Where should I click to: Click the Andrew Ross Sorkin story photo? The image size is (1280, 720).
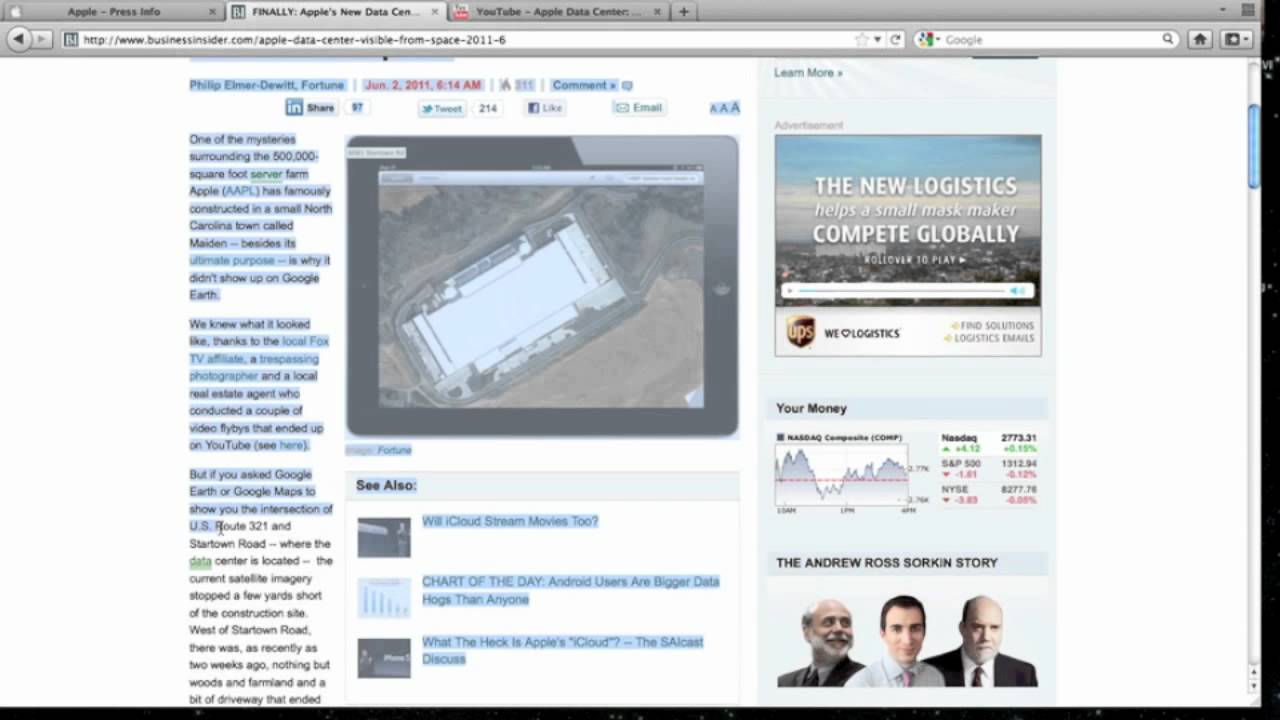tap(907, 640)
